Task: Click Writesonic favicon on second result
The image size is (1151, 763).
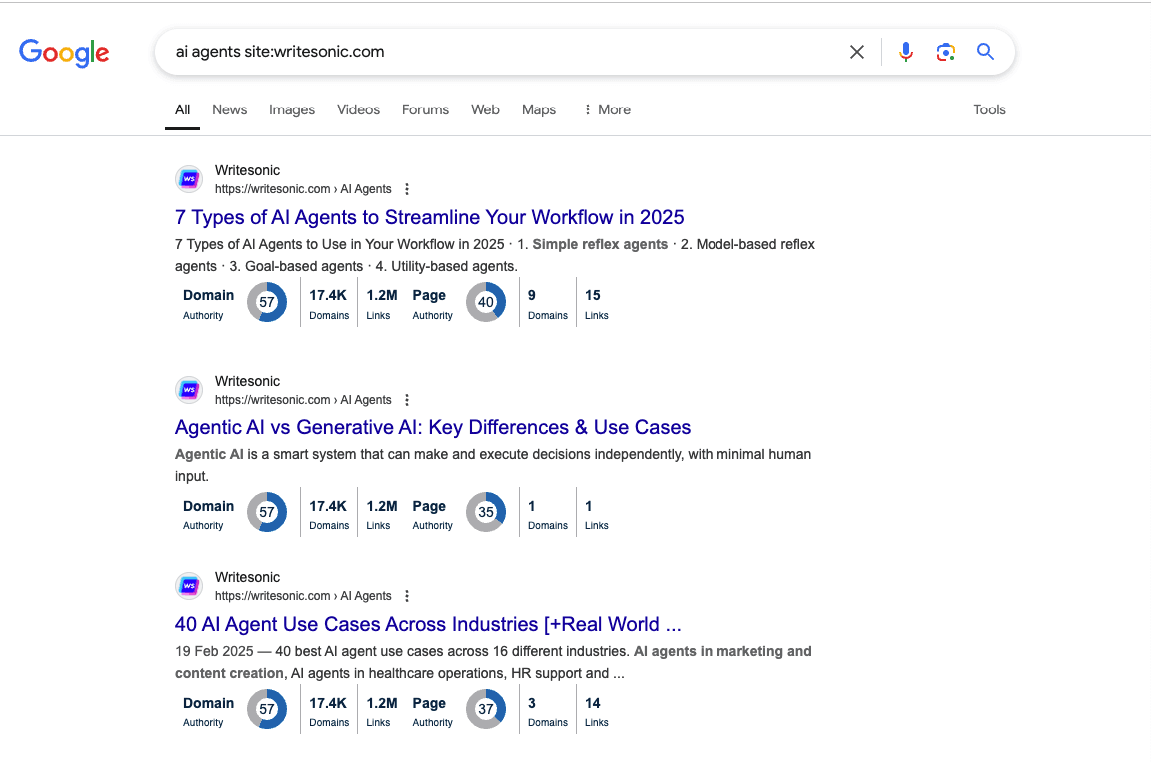Action: tap(189, 390)
